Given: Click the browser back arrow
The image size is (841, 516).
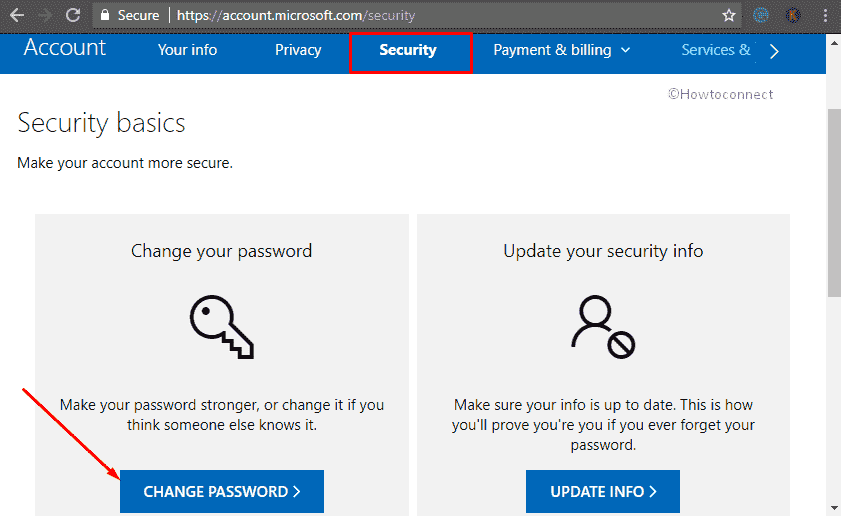Looking at the screenshot, I should point(17,16).
